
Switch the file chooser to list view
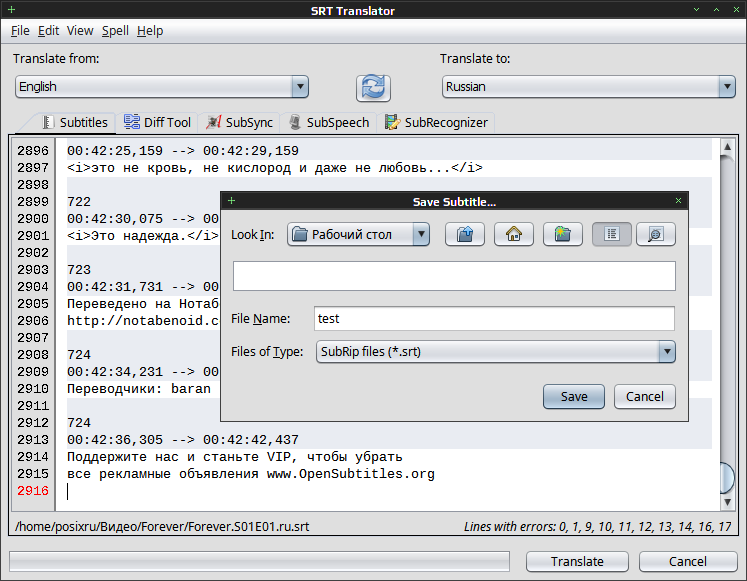(x=612, y=234)
